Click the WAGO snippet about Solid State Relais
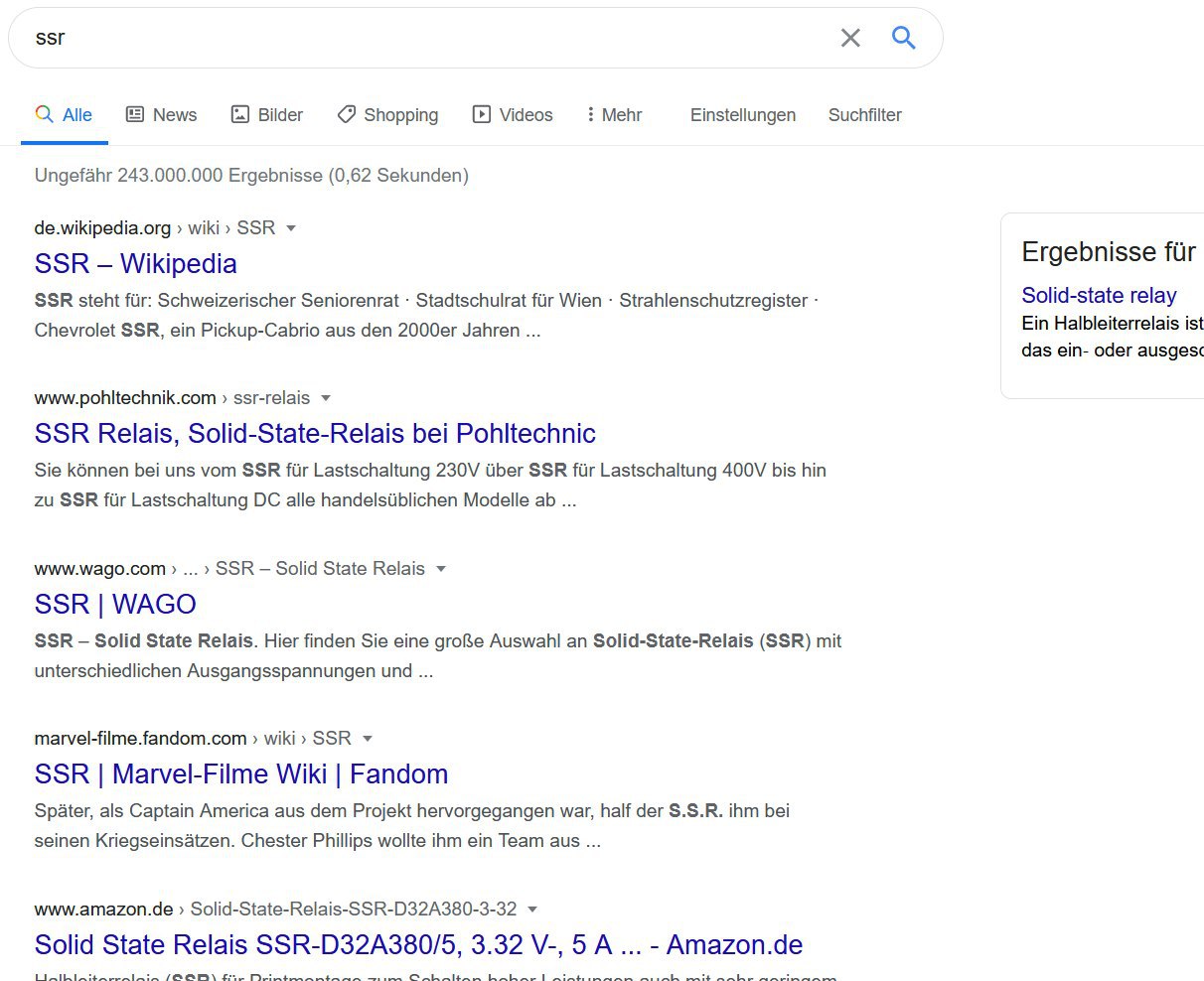This screenshot has height=981, width=1204. [438, 656]
